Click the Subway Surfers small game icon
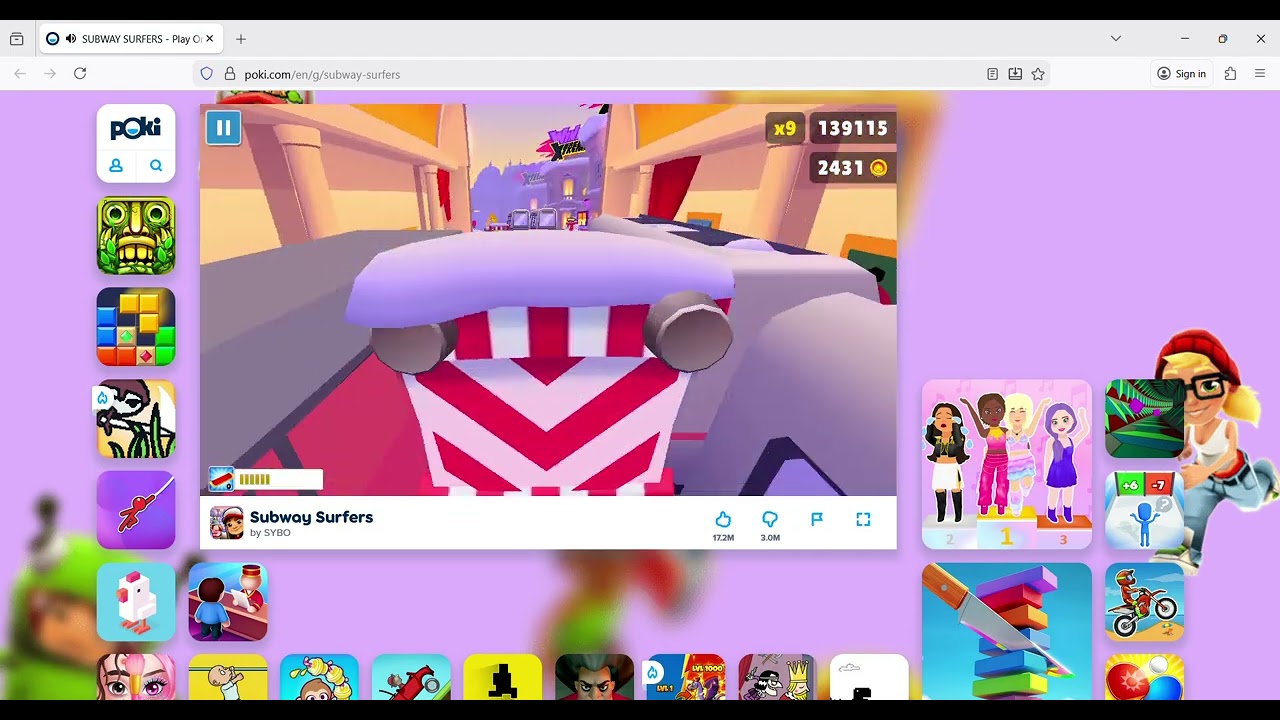 tap(226, 523)
